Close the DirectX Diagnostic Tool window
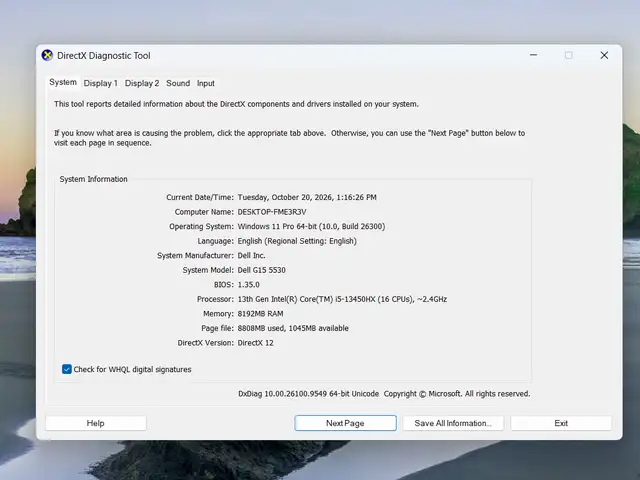Image resolution: width=640 pixels, height=480 pixels. pyautogui.click(x=604, y=55)
